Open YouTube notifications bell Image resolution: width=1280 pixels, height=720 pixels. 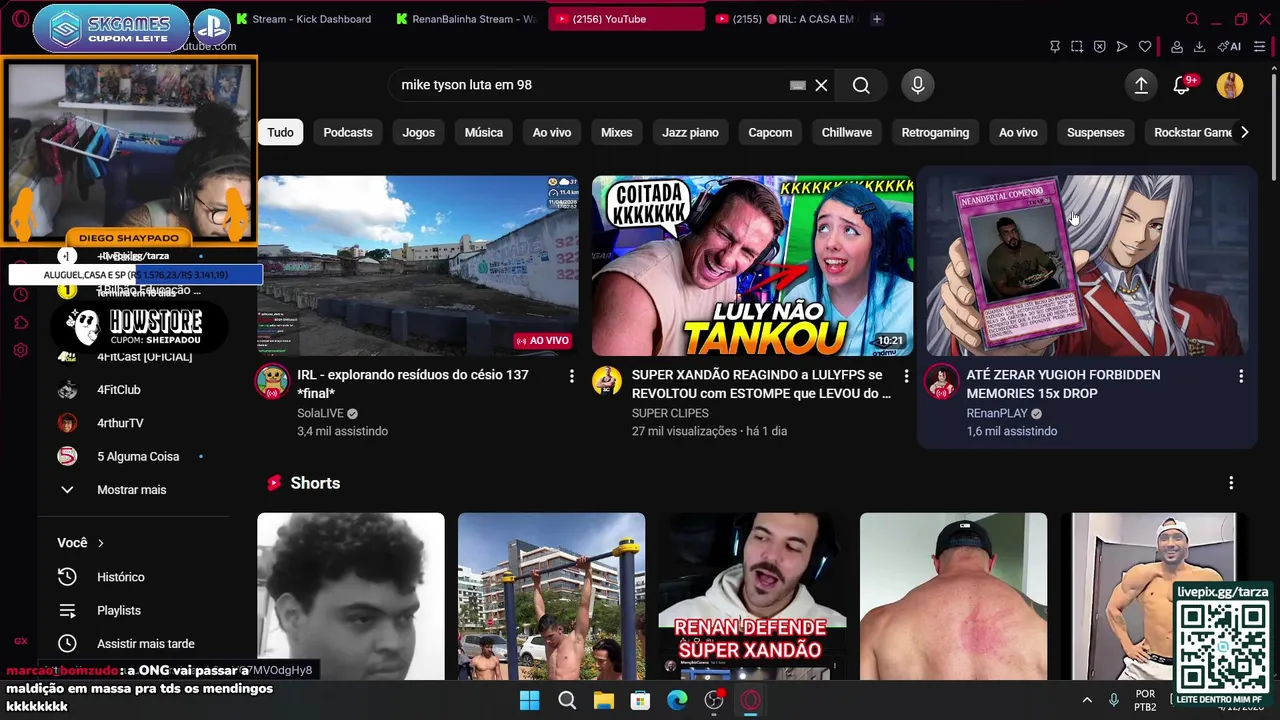tap(1182, 85)
